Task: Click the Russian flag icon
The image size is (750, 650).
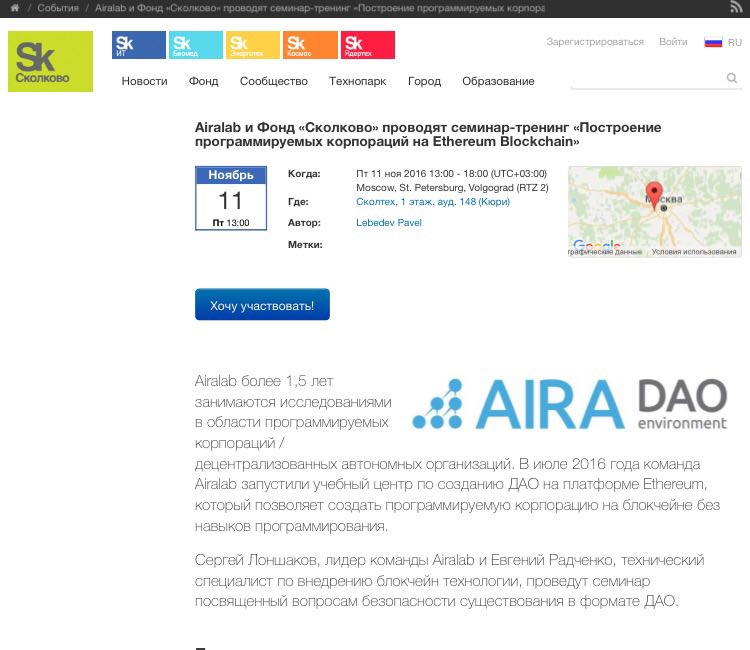Action: click(713, 42)
